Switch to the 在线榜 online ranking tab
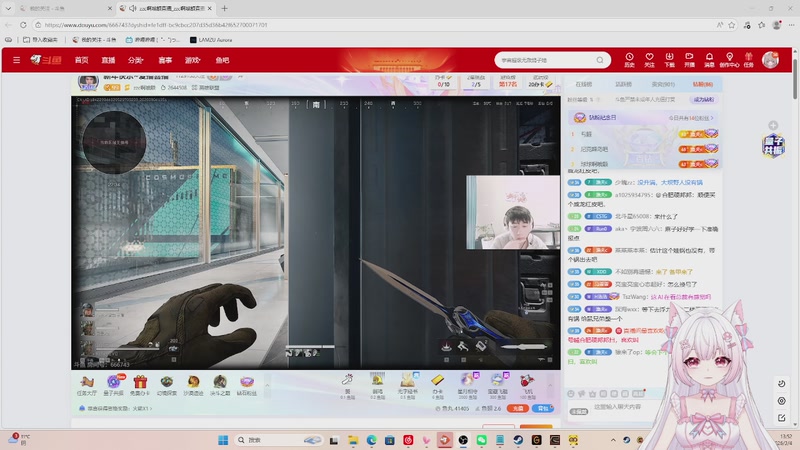 pyautogui.click(x=584, y=84)
